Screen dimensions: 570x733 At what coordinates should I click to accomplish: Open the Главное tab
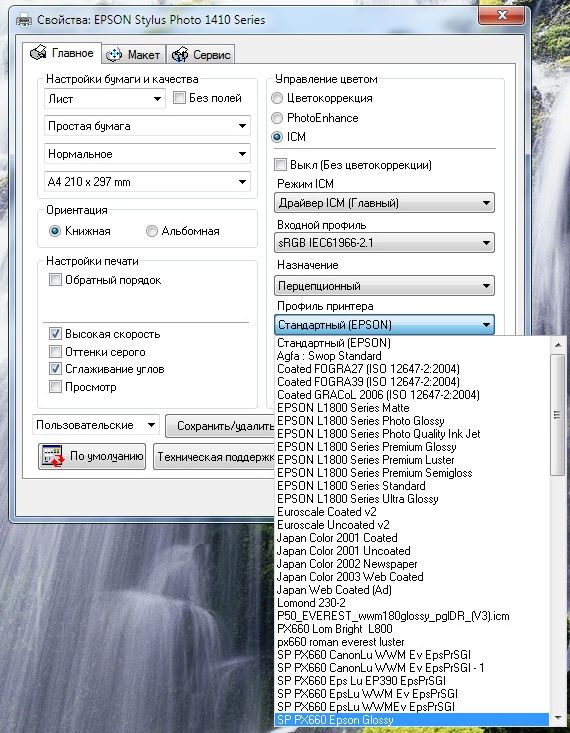tap(62, 53)
